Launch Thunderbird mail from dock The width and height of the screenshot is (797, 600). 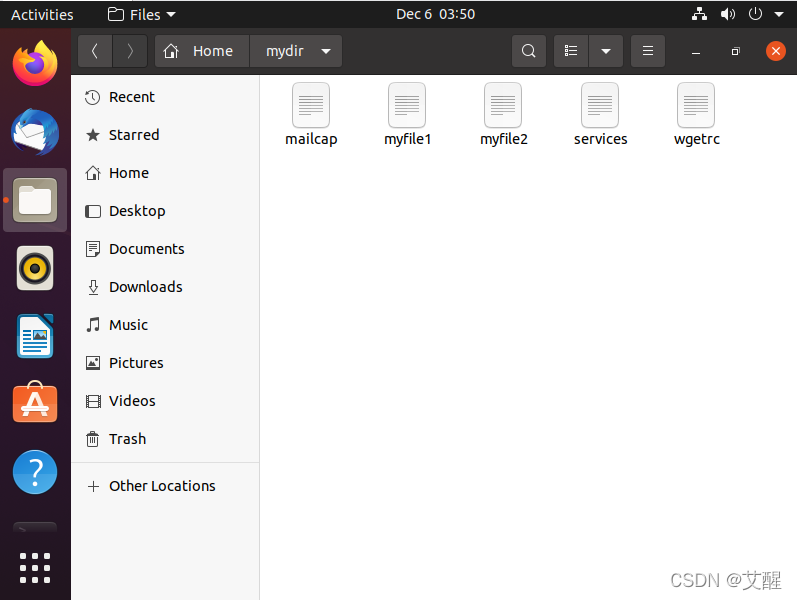point(35,132)
